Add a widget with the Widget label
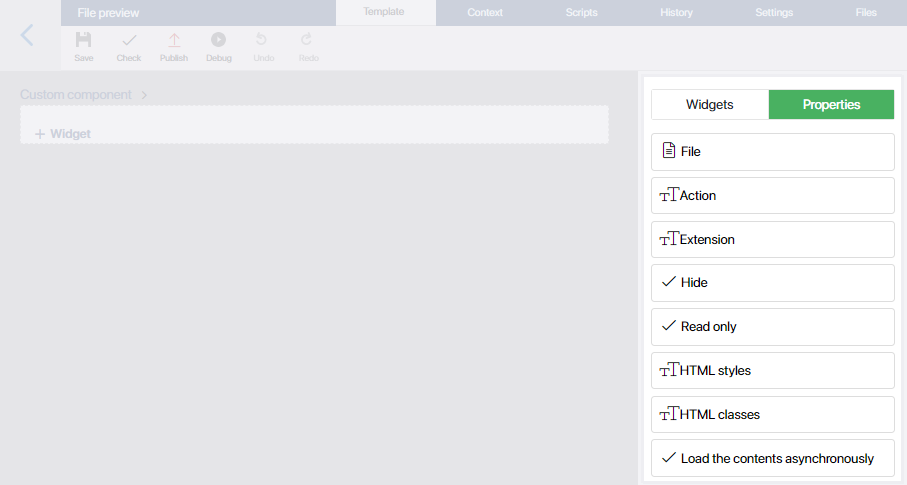 [70, 134]
